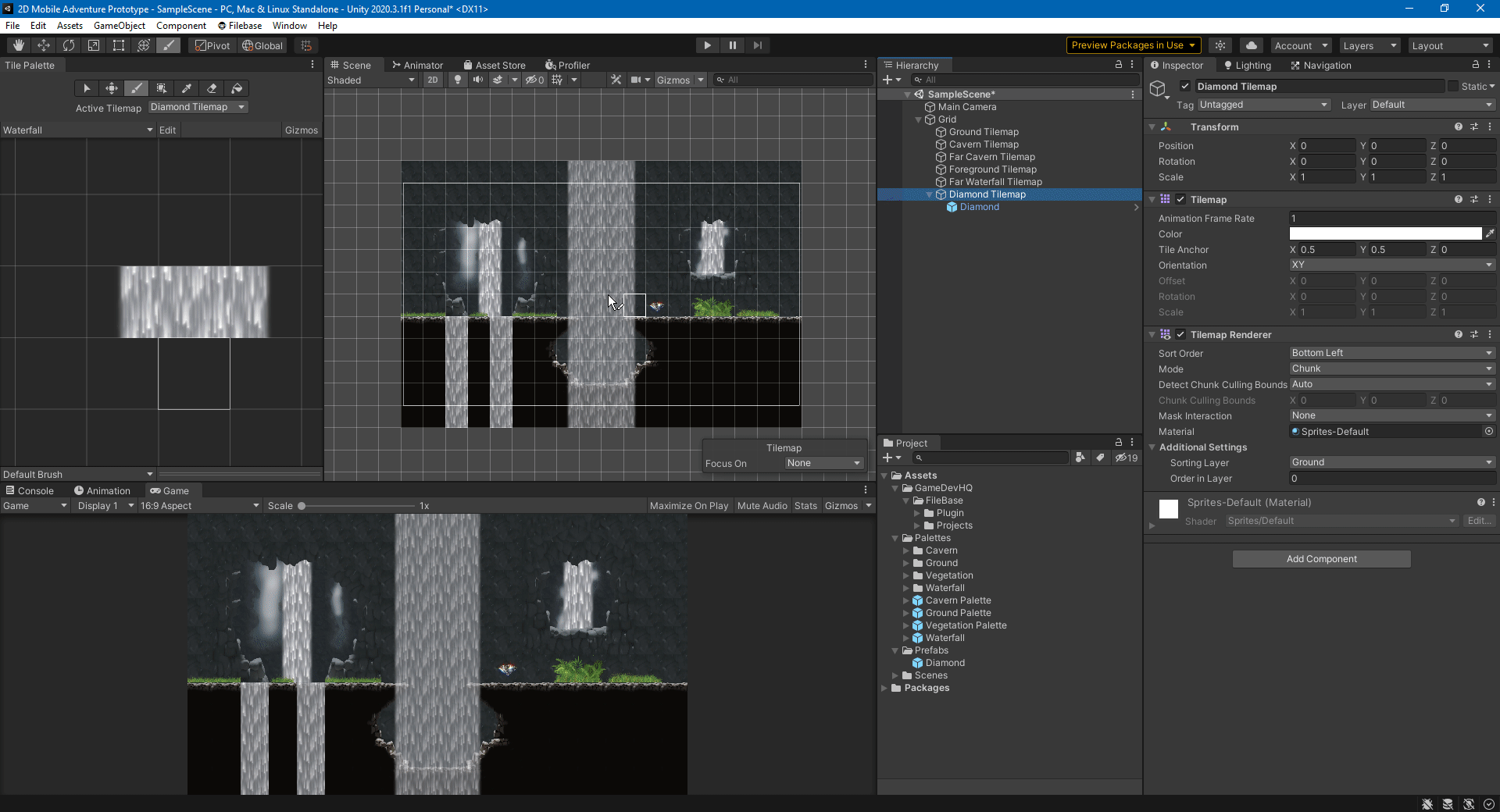1500x812 pixels.
Task: Click Maximize On Play button
Action: pyautogui.click(x=688, y=506)
